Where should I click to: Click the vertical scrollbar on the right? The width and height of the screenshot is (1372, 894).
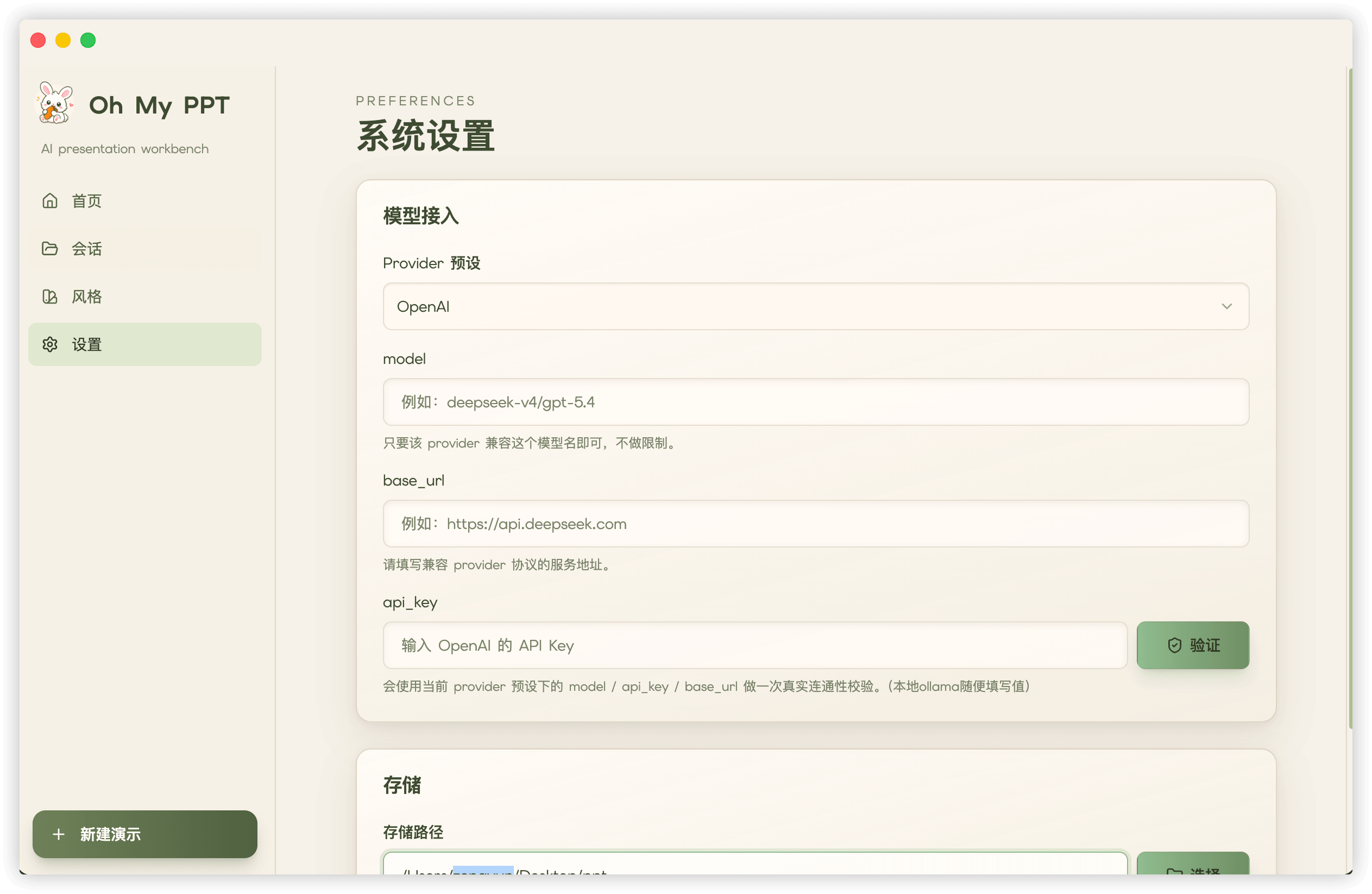coord(1350,398)
